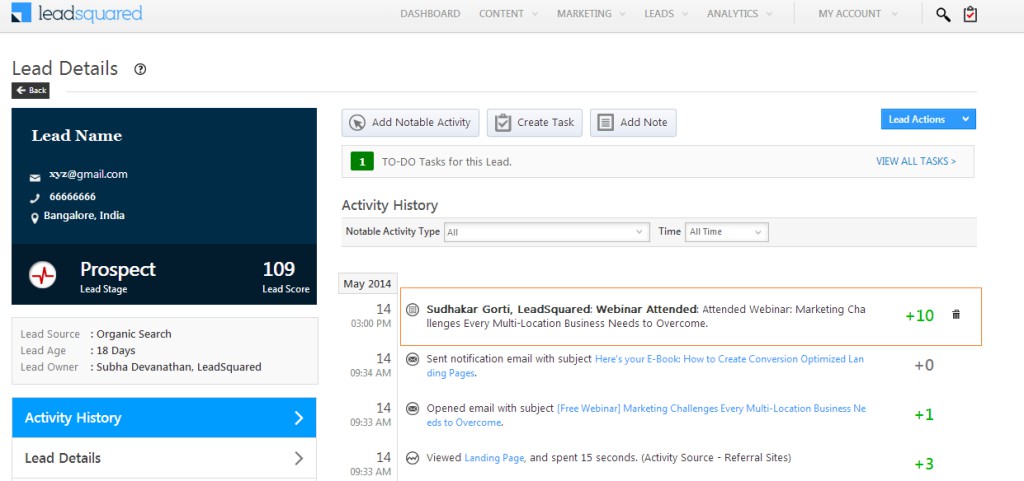Screen dimensions: 1024x481
Task: Click the sent notification email envelope icon
Action: (x=412, y=359)
